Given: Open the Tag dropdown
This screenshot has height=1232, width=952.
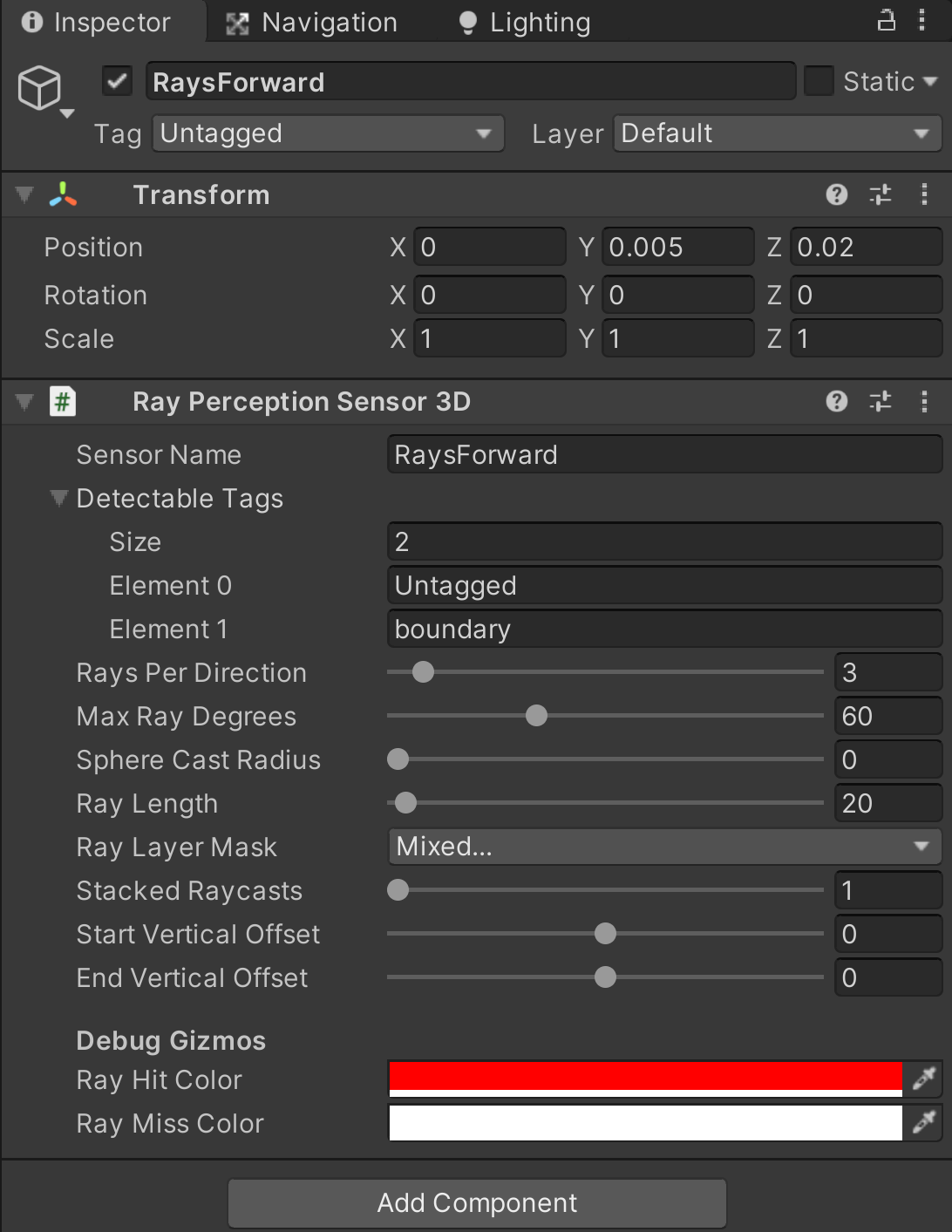Looking at the screenshot, I should coord(328,133).
